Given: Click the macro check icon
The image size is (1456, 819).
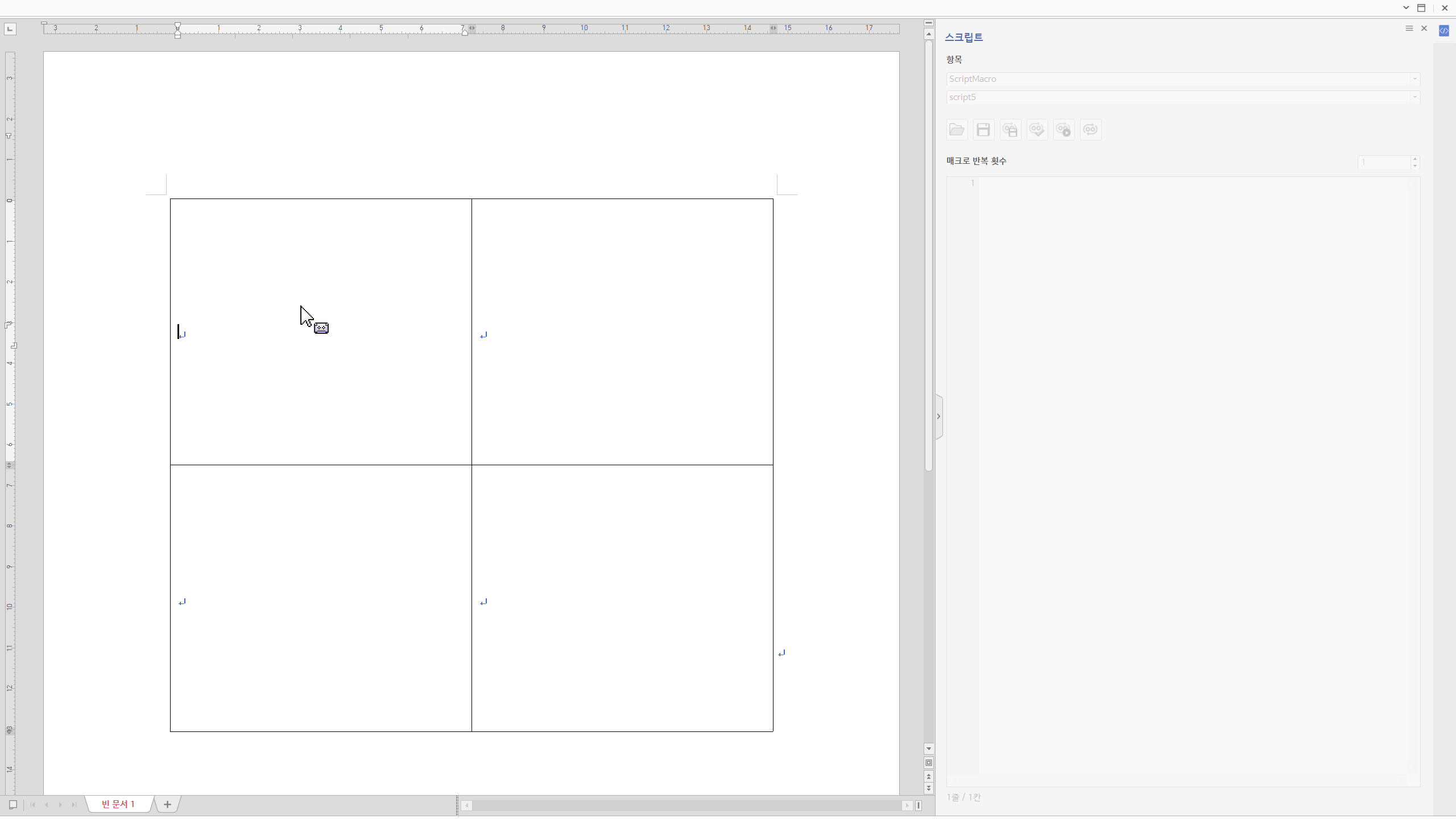Looking at the screenshot, I should (x=1037, y=130).
